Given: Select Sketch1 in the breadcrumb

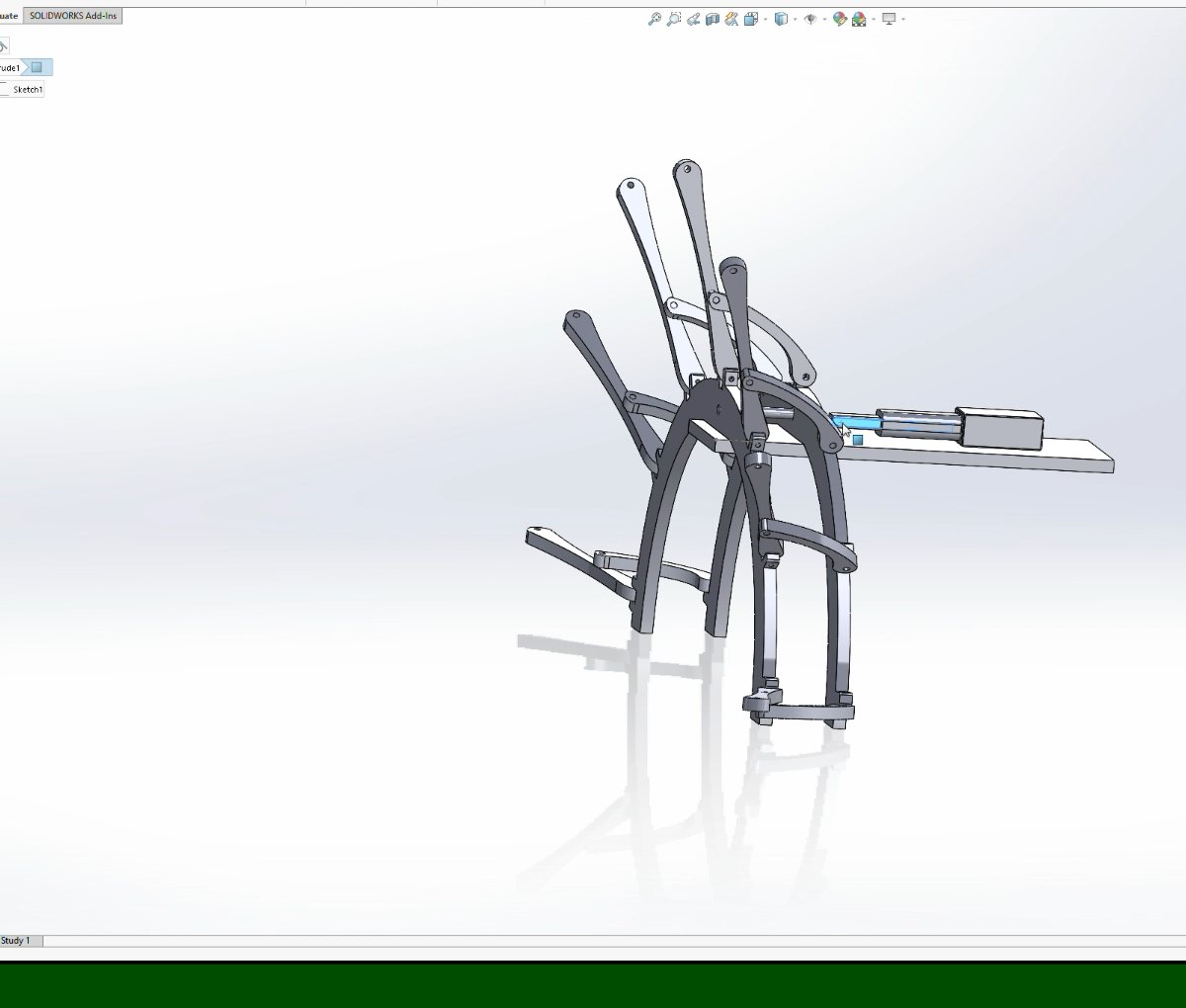Looking at the screenshot, I should tap(28, 89).
